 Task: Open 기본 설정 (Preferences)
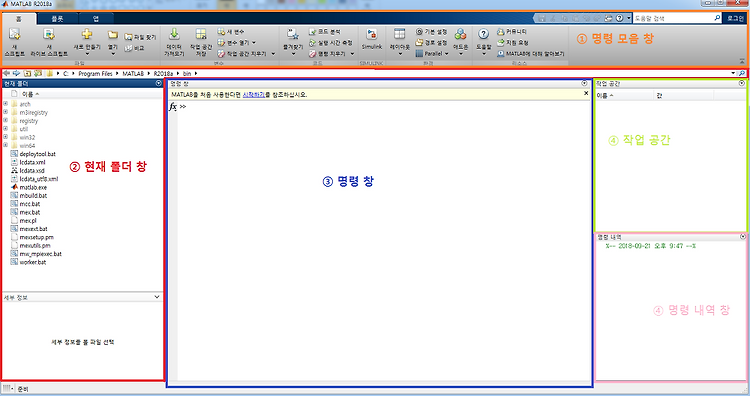coord(431,32)
